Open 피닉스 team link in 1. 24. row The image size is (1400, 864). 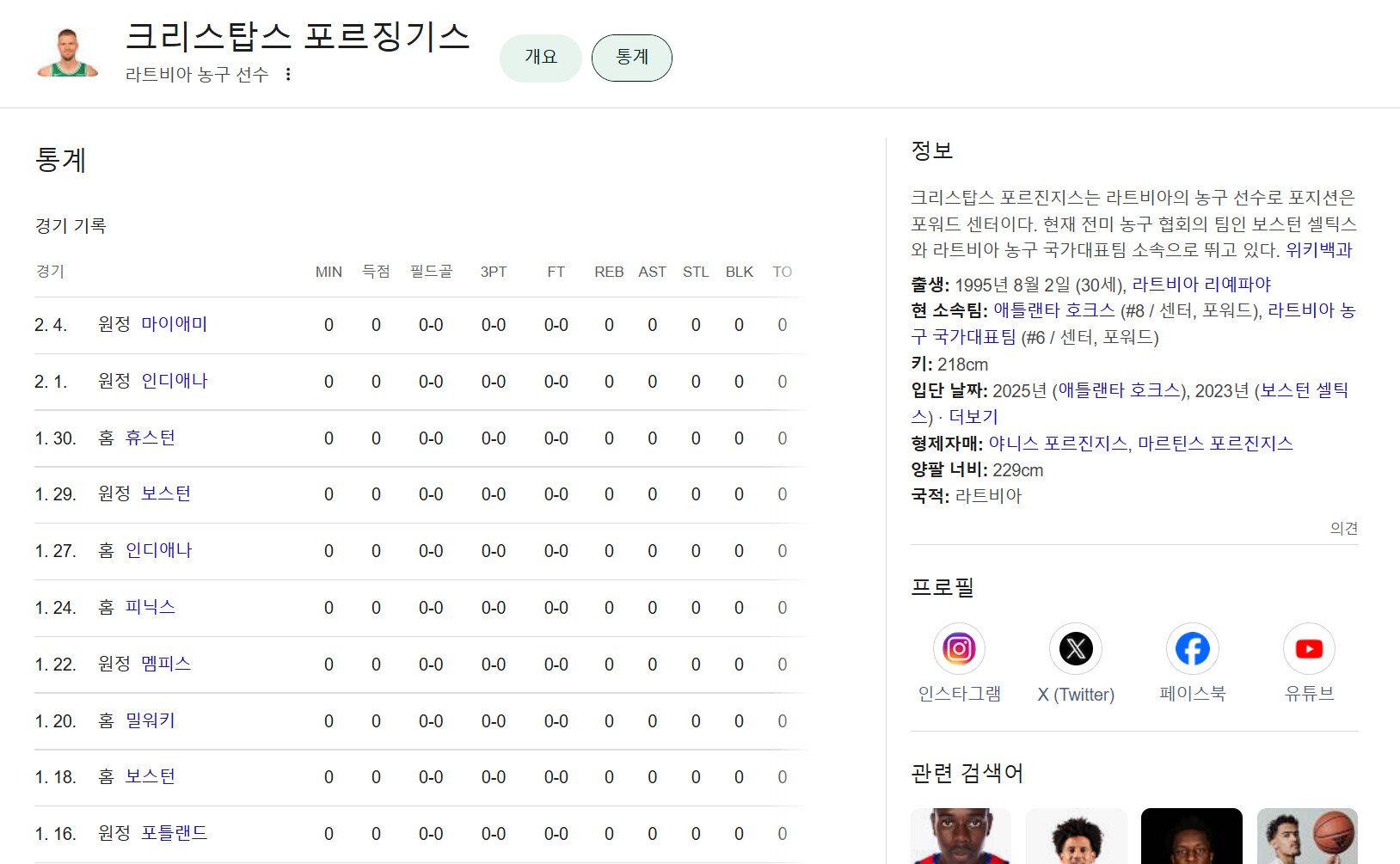(150, 607)
